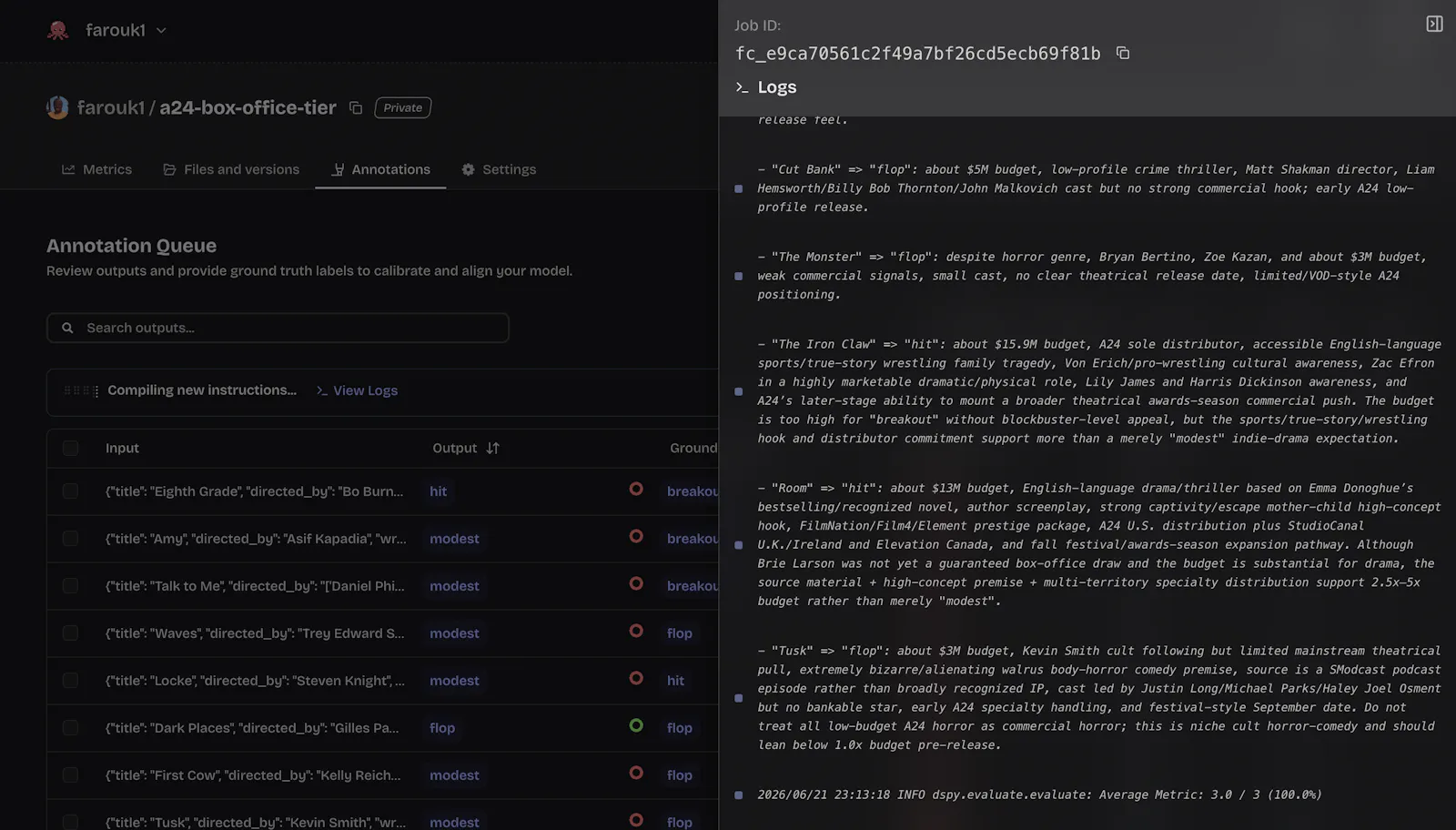Click the flop output for Dark Places
The width and height of the screenshot is (1456, 830).
tap(442, 728)
